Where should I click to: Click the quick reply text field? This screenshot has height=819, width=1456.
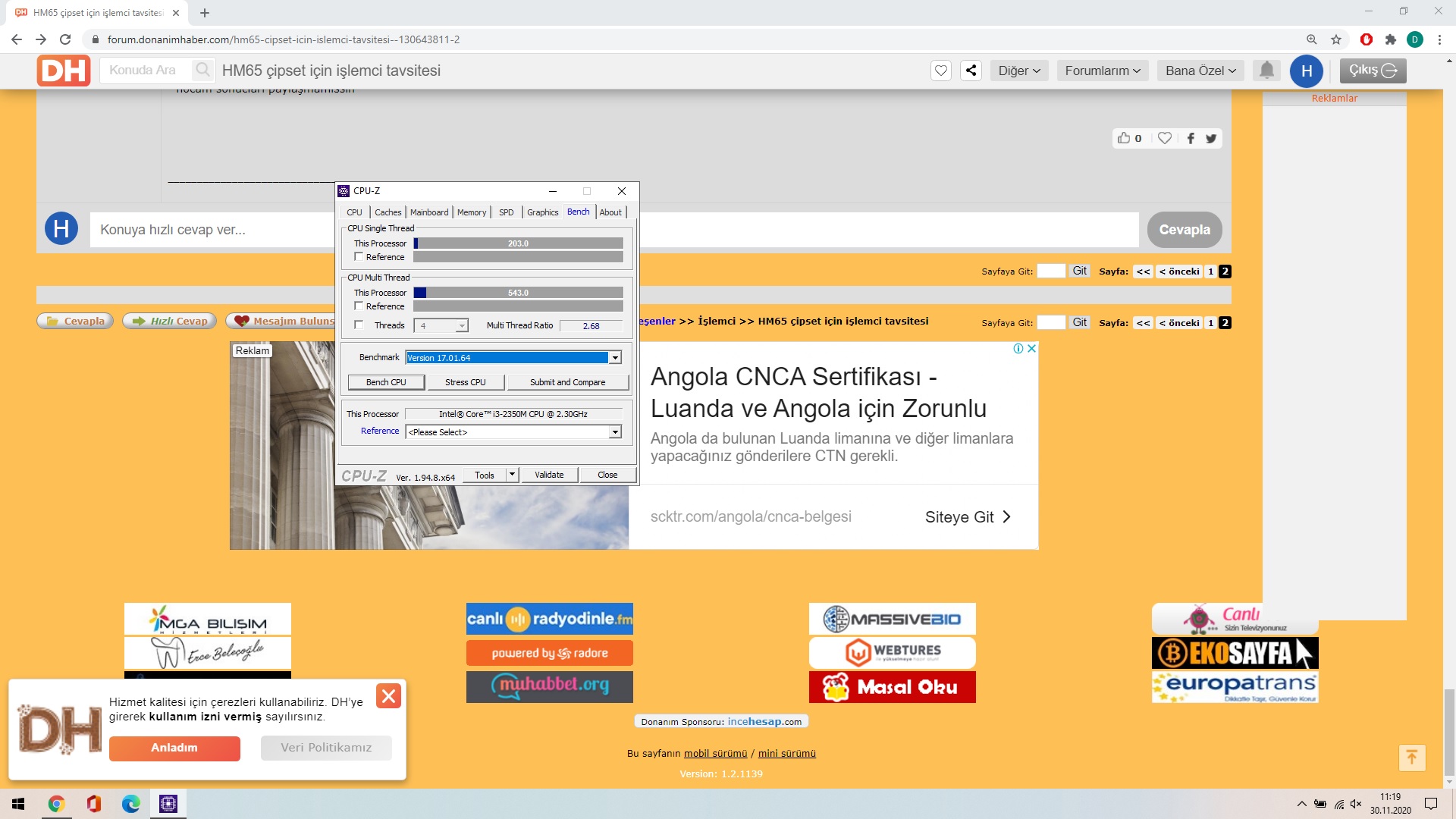point(614,230)
